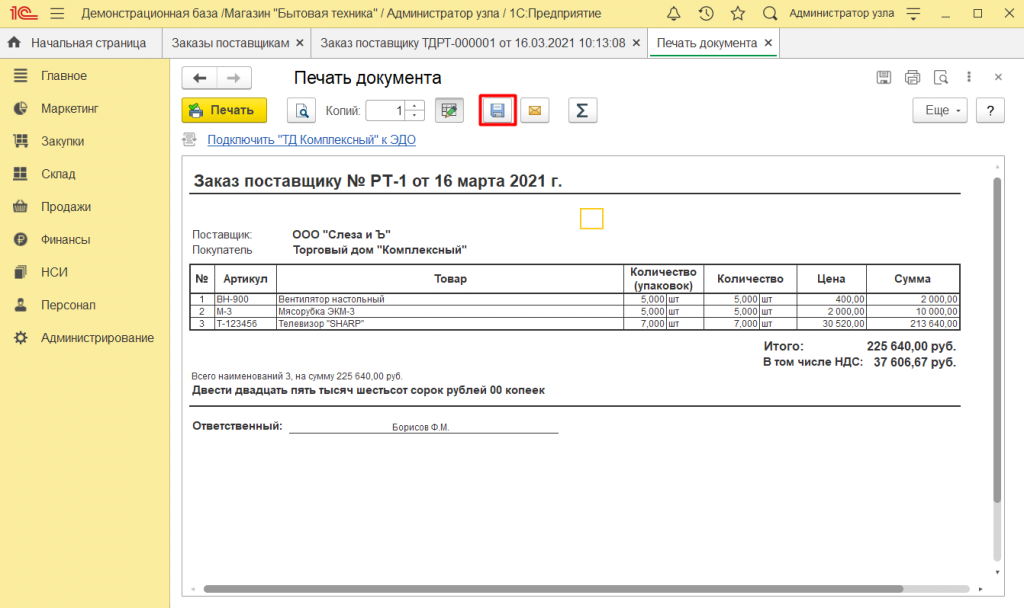Open the notifications bell icon
Image resolution: width=1024 pixels, height=608 pixels.
pos(673,14)
